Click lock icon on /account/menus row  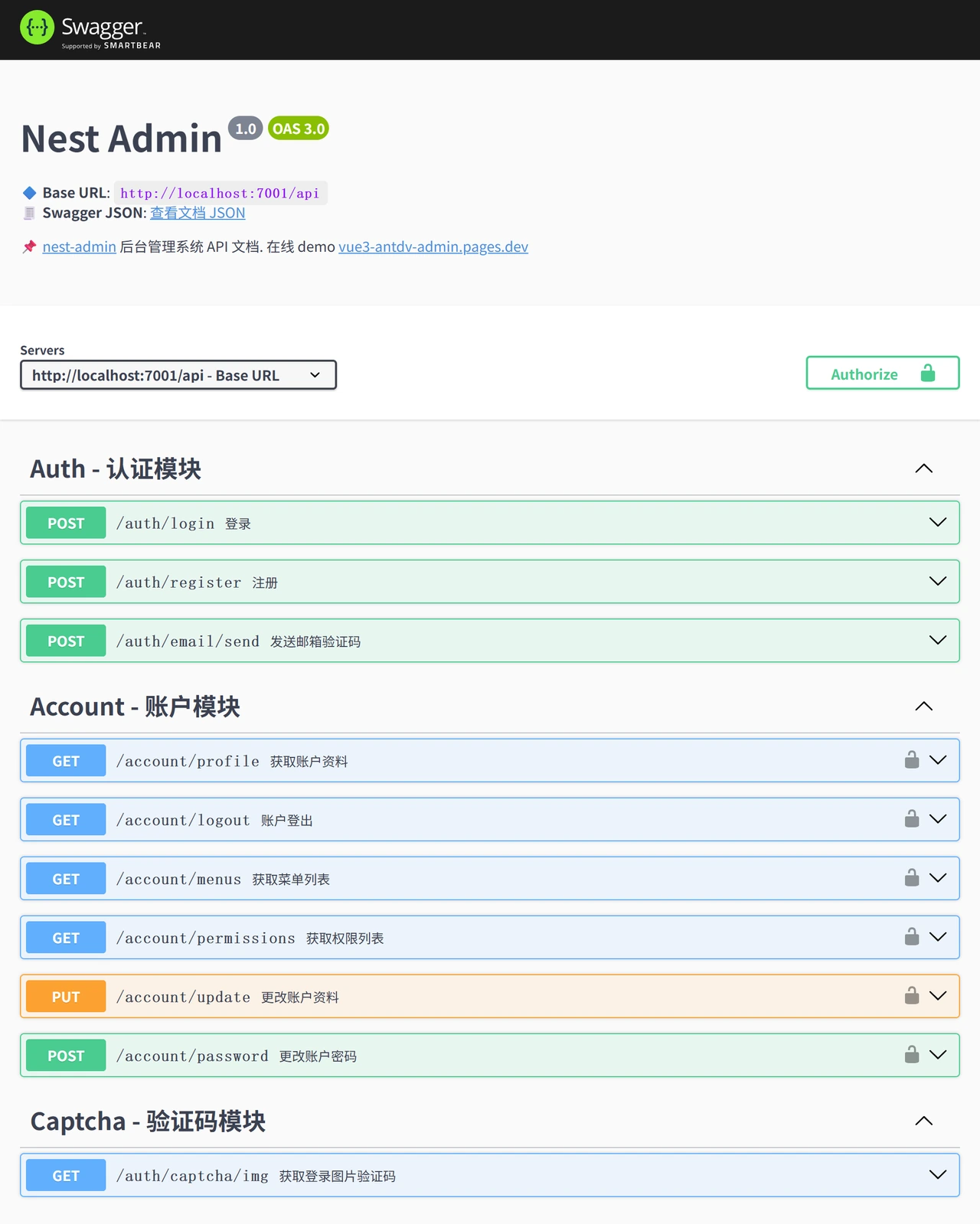912,877
